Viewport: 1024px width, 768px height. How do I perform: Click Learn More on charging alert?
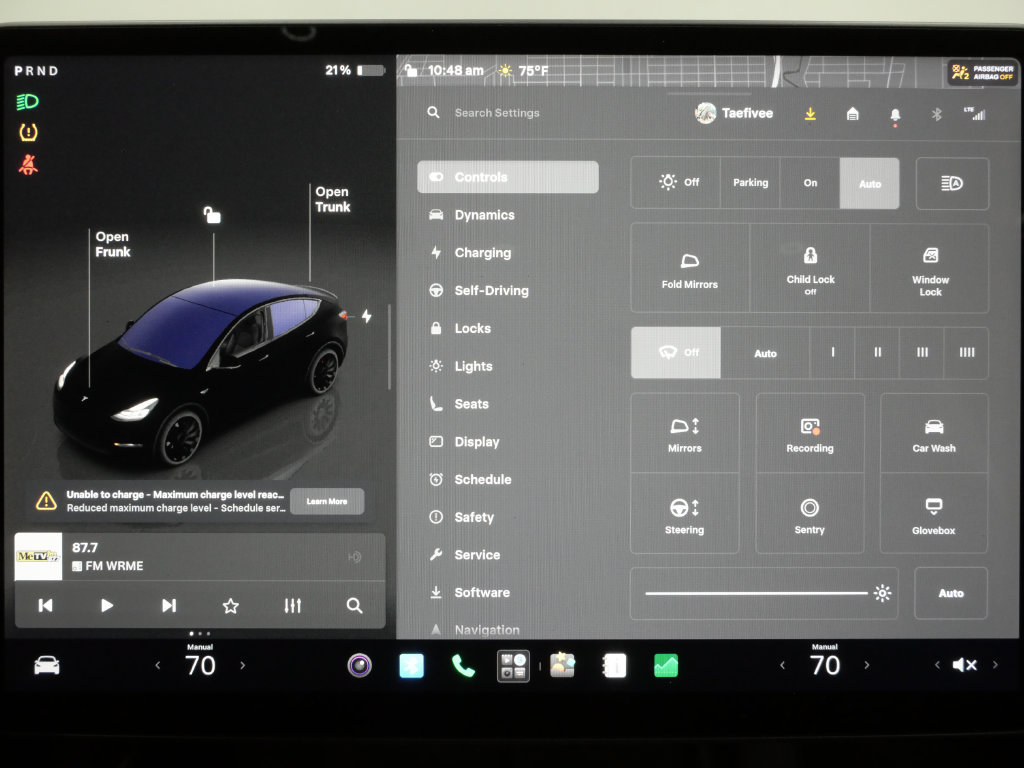coord(327,501)
